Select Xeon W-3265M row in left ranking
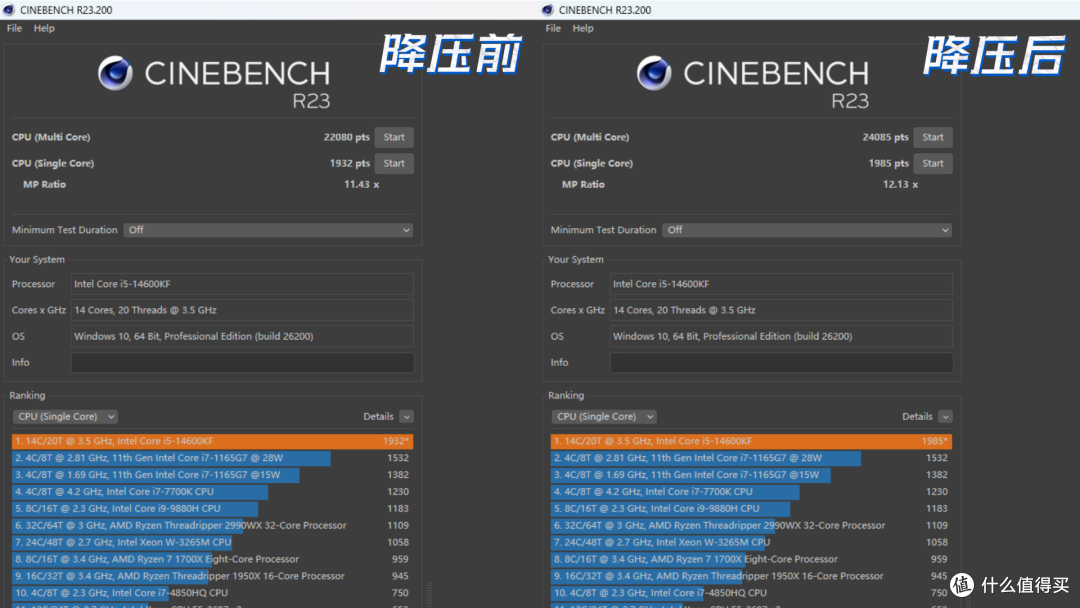 coord(212,542)
